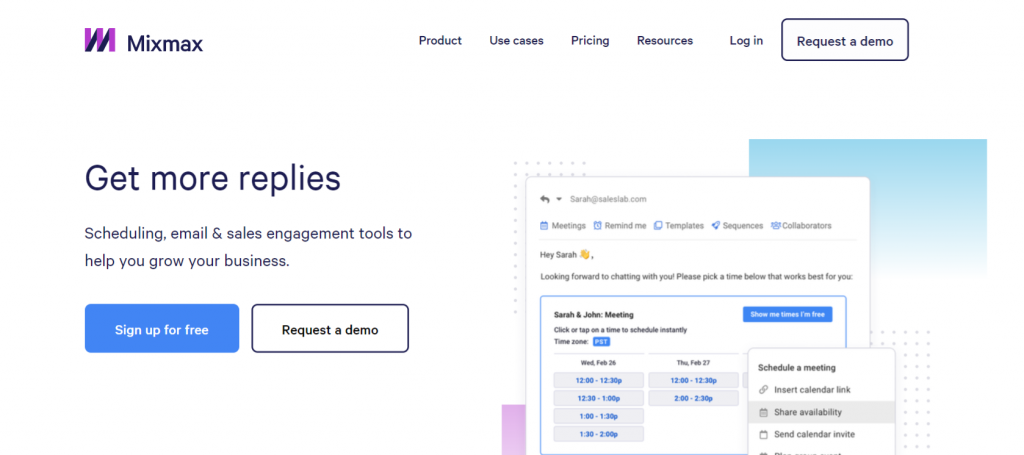
Task: Click the Collaborators people icon
Action: [x=776, y=226]
